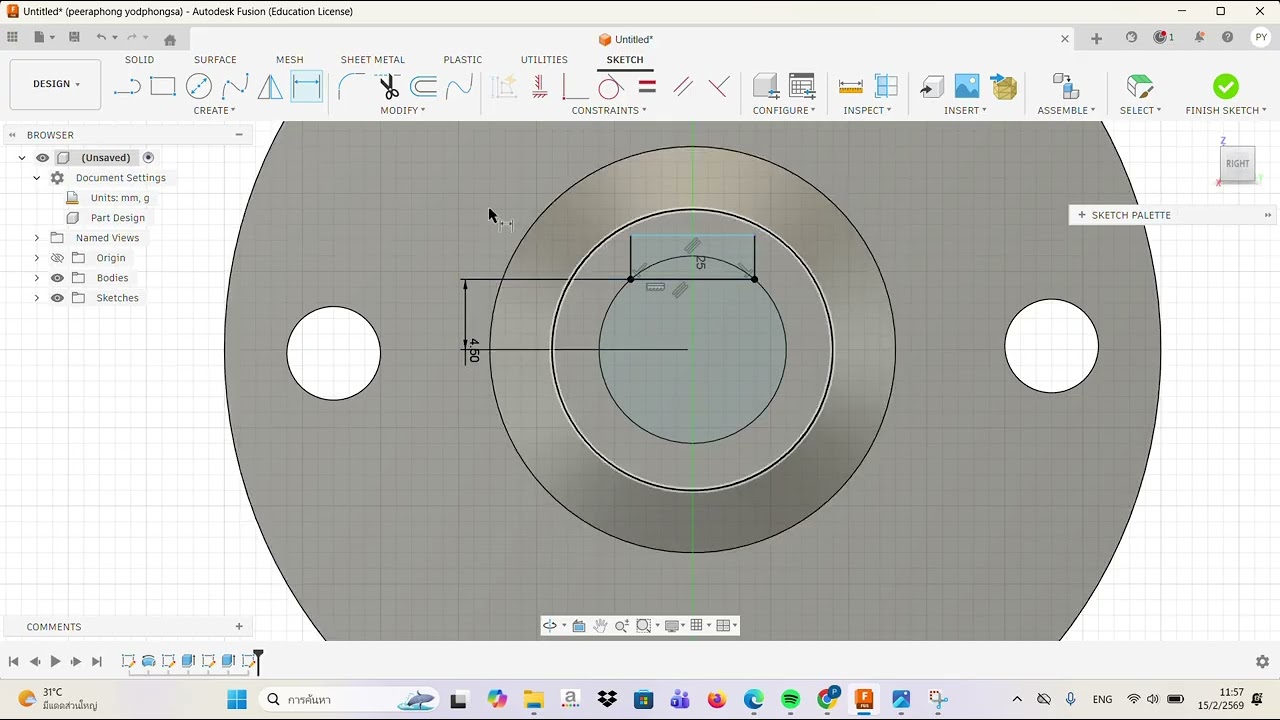The height and width of the screenshot is (720, 1280).
Task: Click the Right face of the ViewCube
Action: tap(1237, 164)
